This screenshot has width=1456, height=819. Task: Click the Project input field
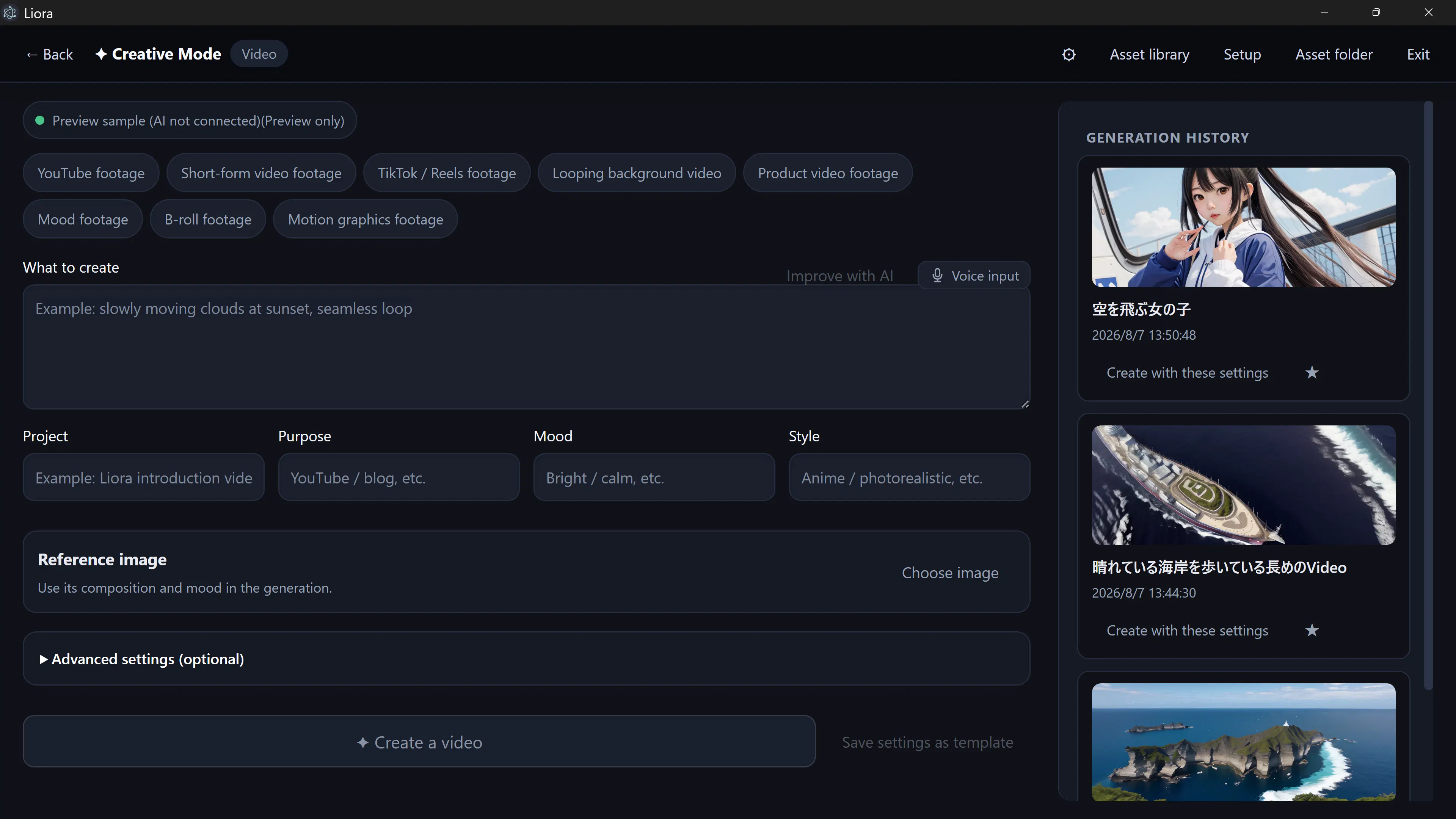click(x=144, y=478)
